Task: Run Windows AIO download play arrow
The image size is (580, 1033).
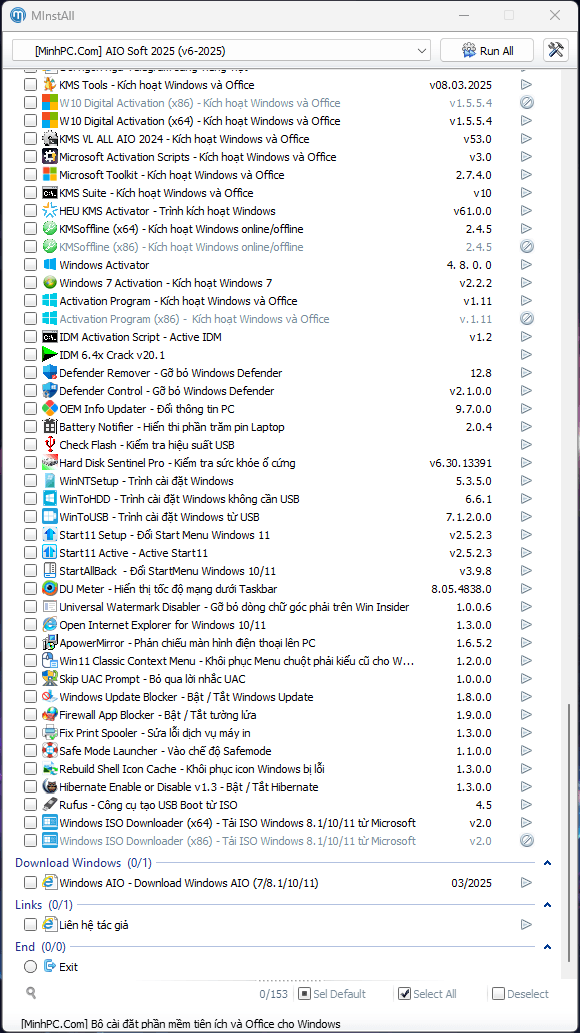Action: pos(526,883)
